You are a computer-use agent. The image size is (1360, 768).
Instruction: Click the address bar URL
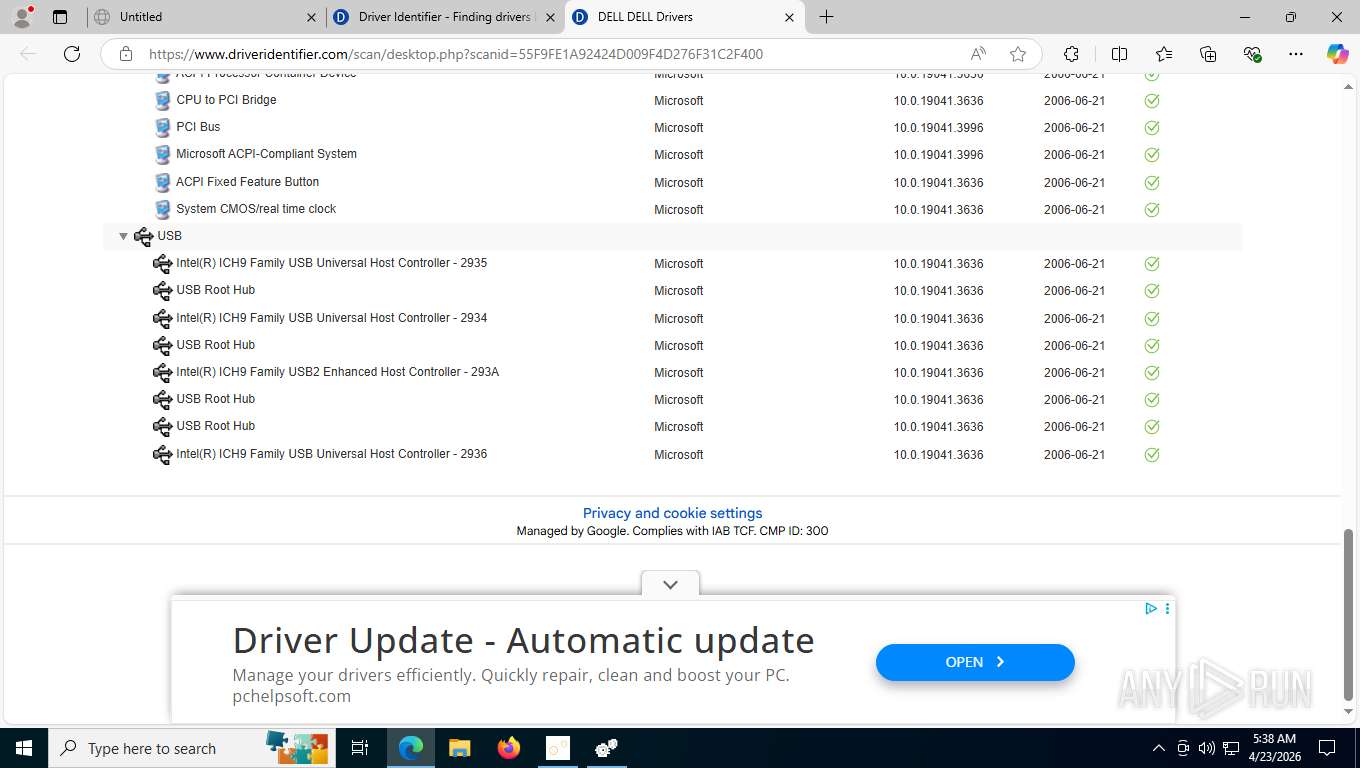pos(456,54)
